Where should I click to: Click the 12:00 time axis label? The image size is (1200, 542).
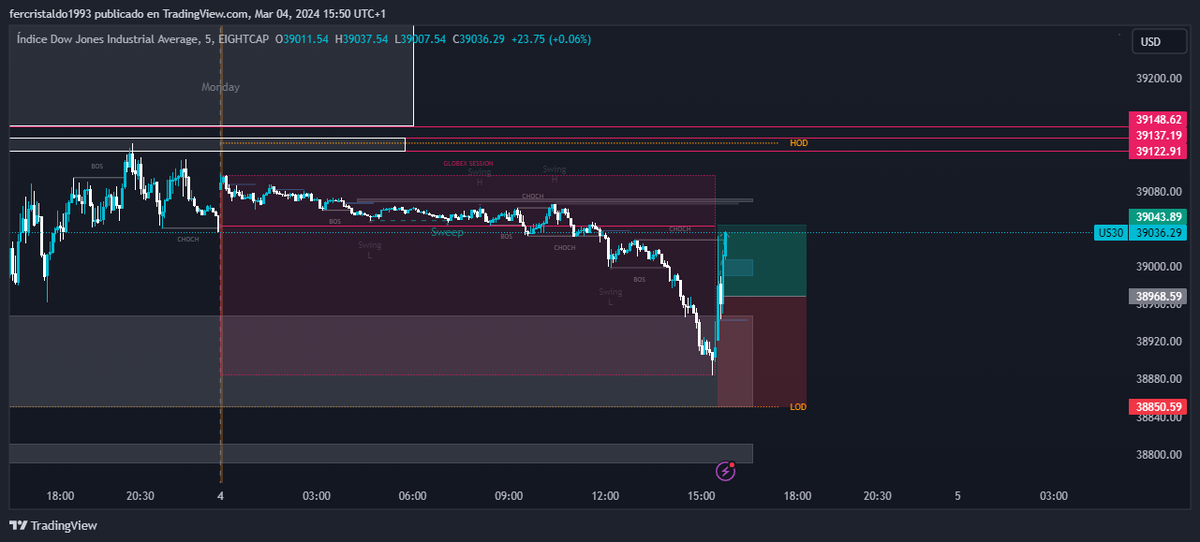pyautogui.click(x=605, y=495)
